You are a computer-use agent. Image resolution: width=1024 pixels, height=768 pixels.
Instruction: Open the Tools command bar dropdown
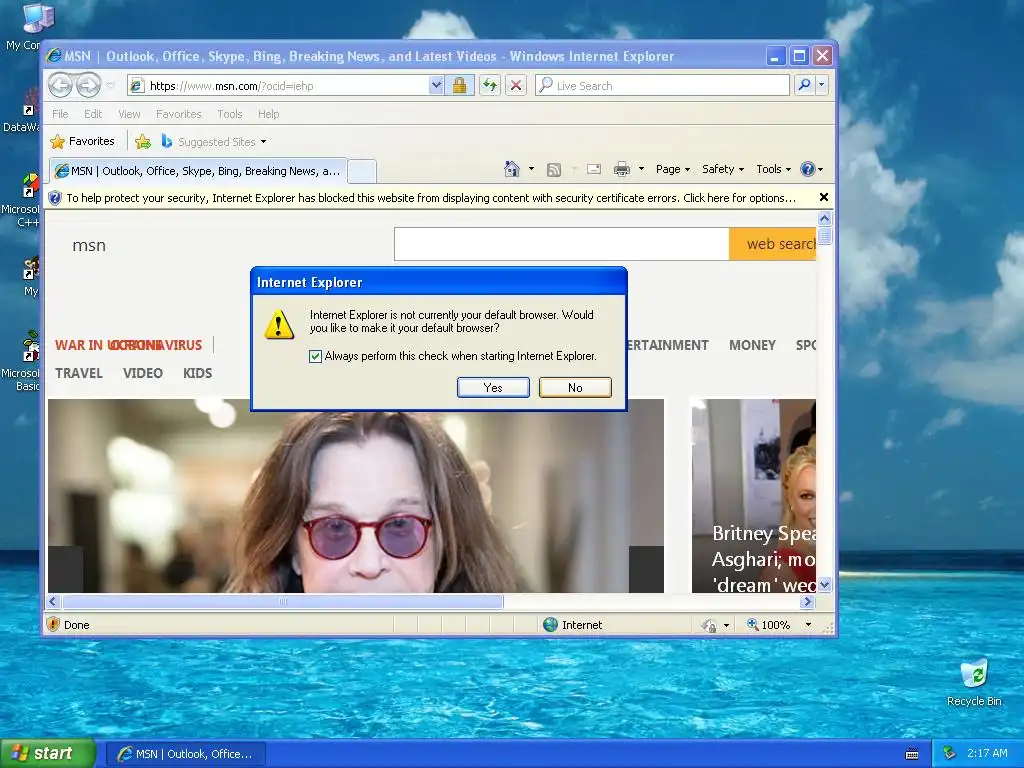(x=773, y=169)
